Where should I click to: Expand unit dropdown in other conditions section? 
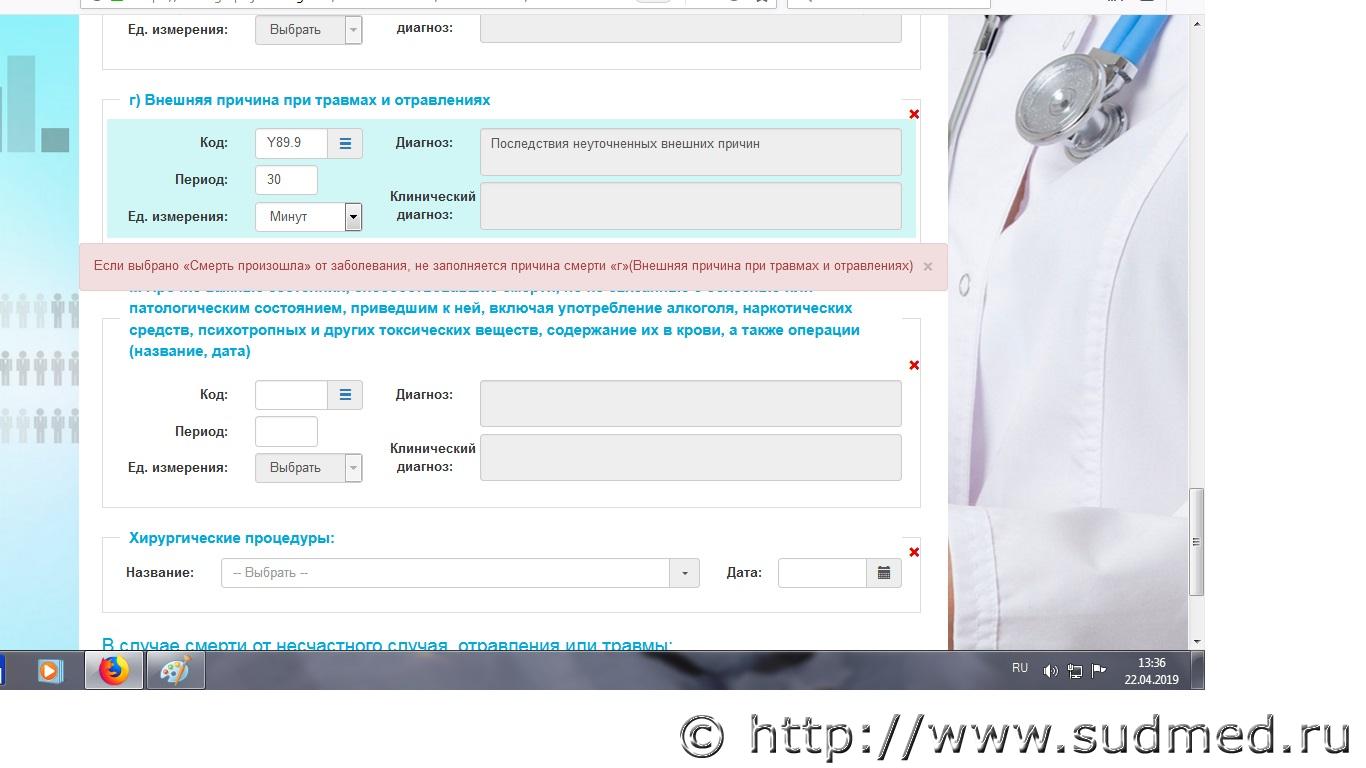pos(352,468)
